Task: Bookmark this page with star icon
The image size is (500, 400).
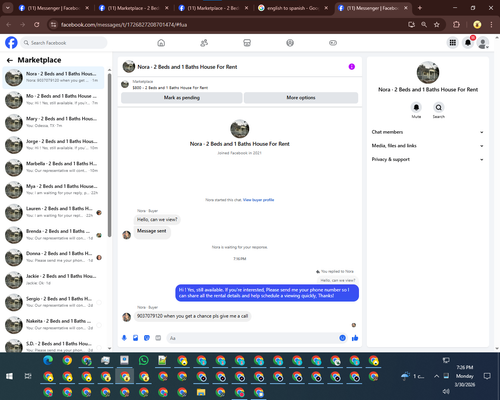Action: click(437, 24)
